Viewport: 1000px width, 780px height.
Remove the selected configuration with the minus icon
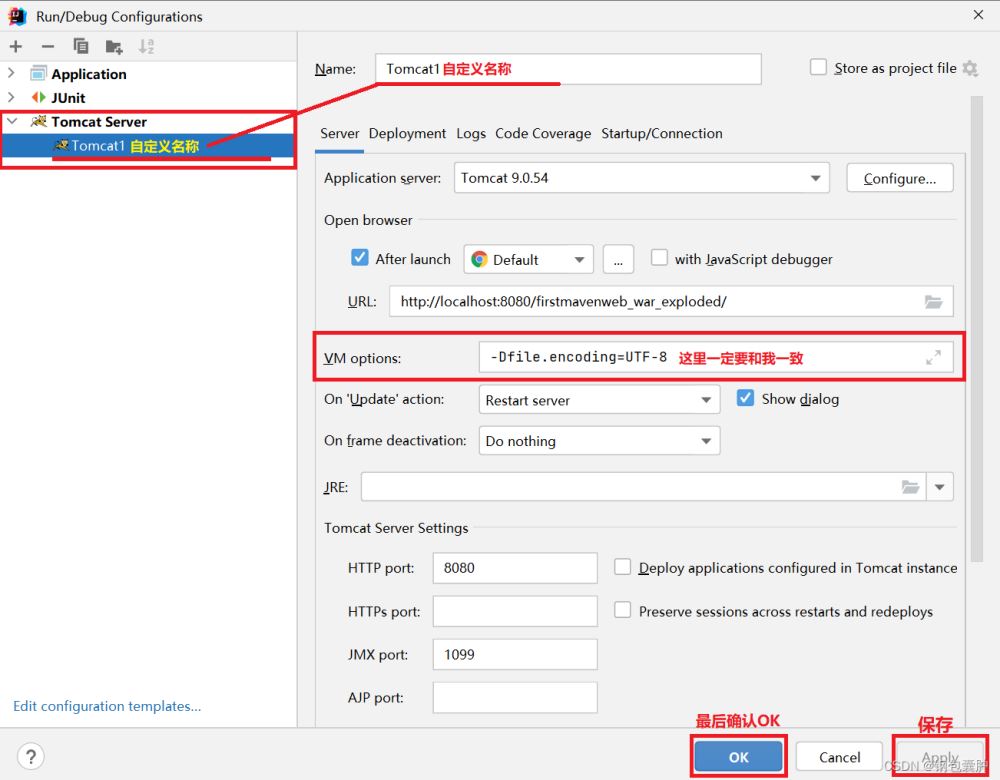48,47
